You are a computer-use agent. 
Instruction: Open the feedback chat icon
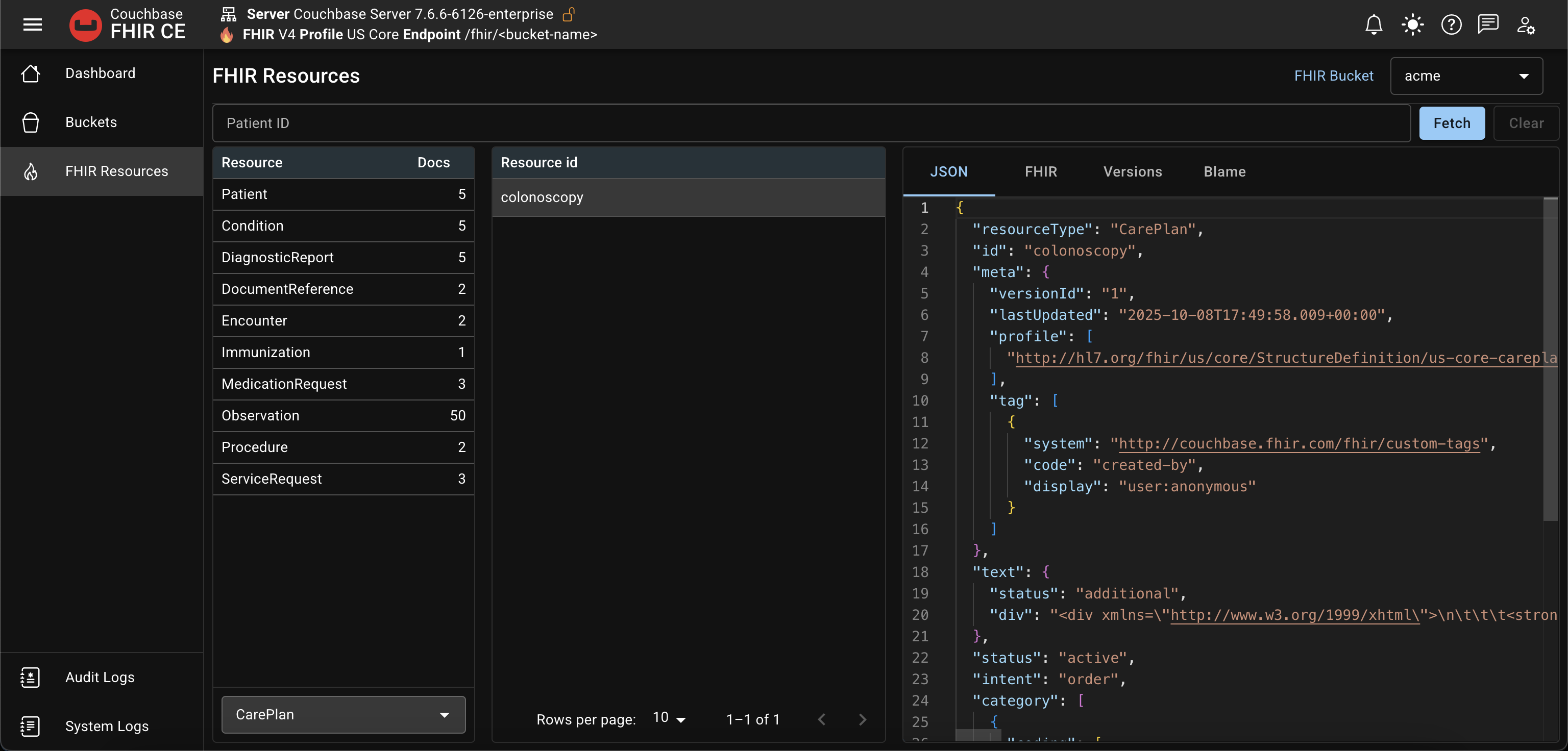(1488, 25)
